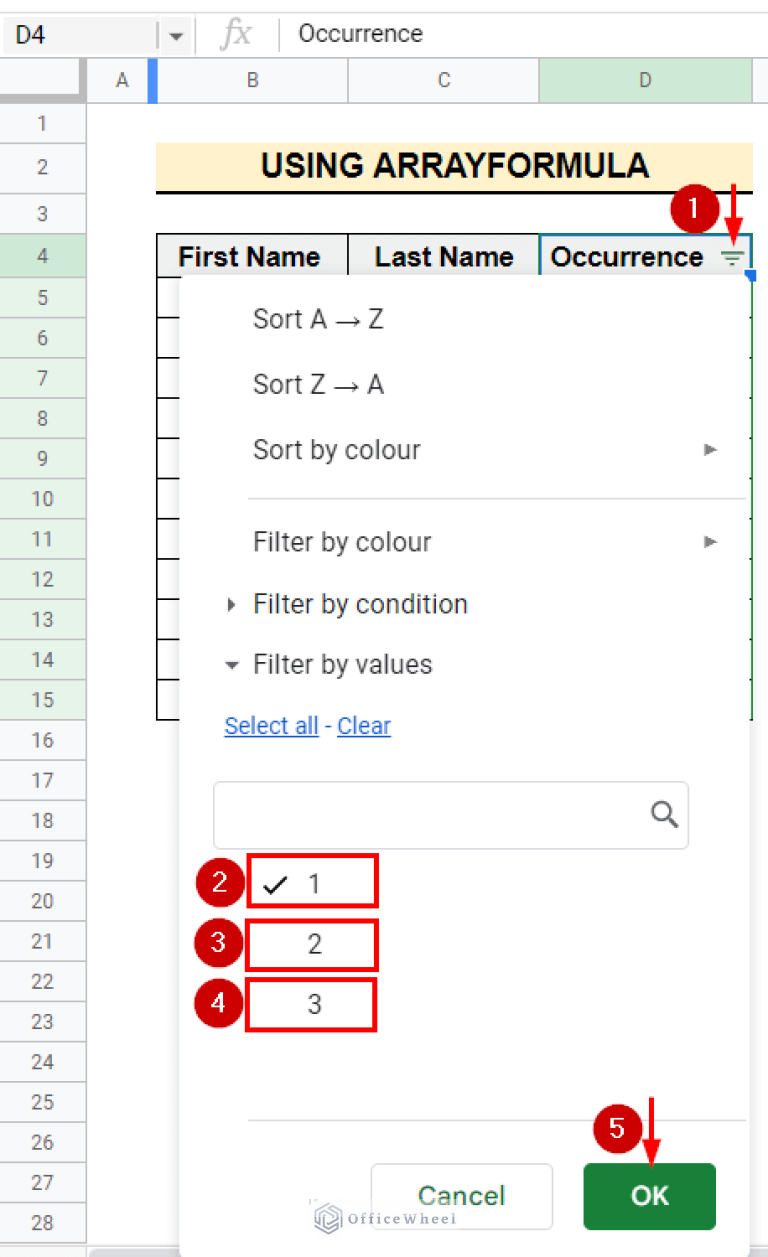Choose Sort Z to A
Screen dimensions: 768x1257
(x=318, y=384)
